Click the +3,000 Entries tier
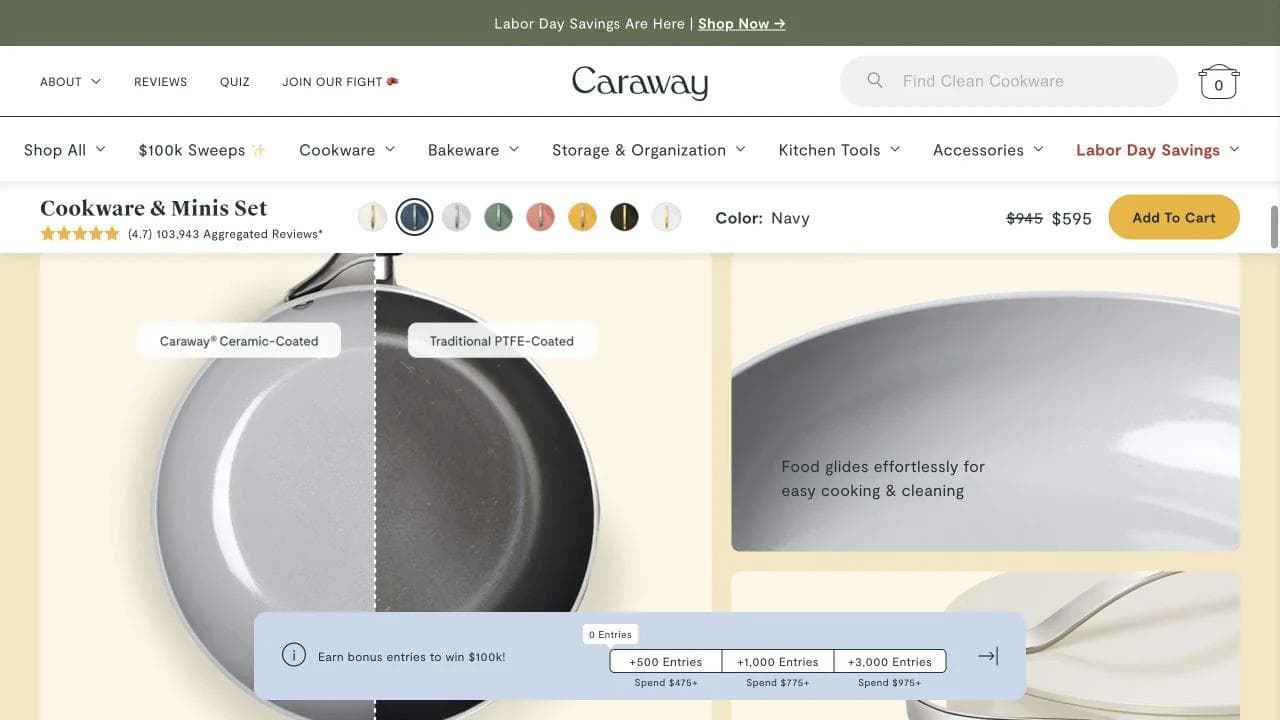The image size is (1280, 720). [890, 662]
